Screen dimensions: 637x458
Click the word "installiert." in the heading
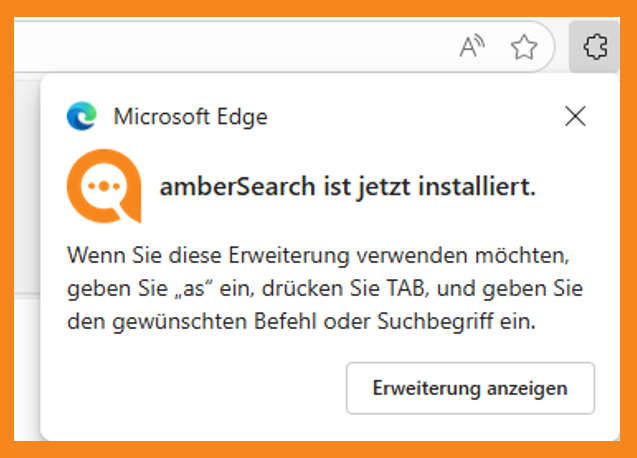click(477, 187)
